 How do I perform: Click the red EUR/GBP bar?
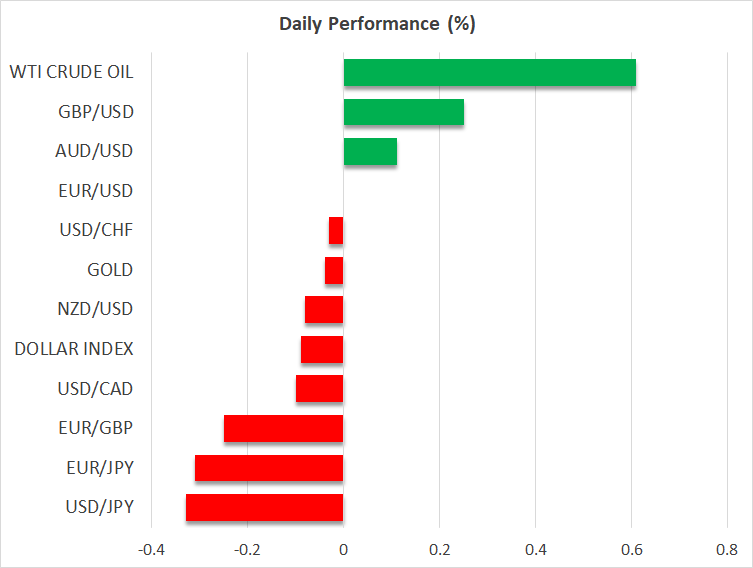point(283,428)
